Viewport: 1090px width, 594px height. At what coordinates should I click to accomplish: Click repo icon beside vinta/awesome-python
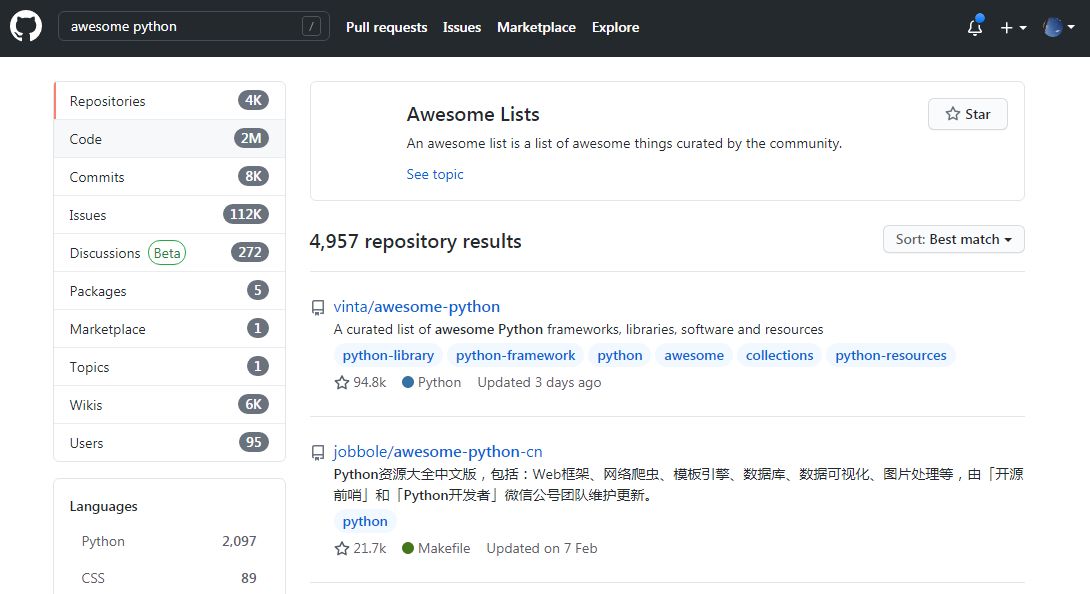coord(318,307)
